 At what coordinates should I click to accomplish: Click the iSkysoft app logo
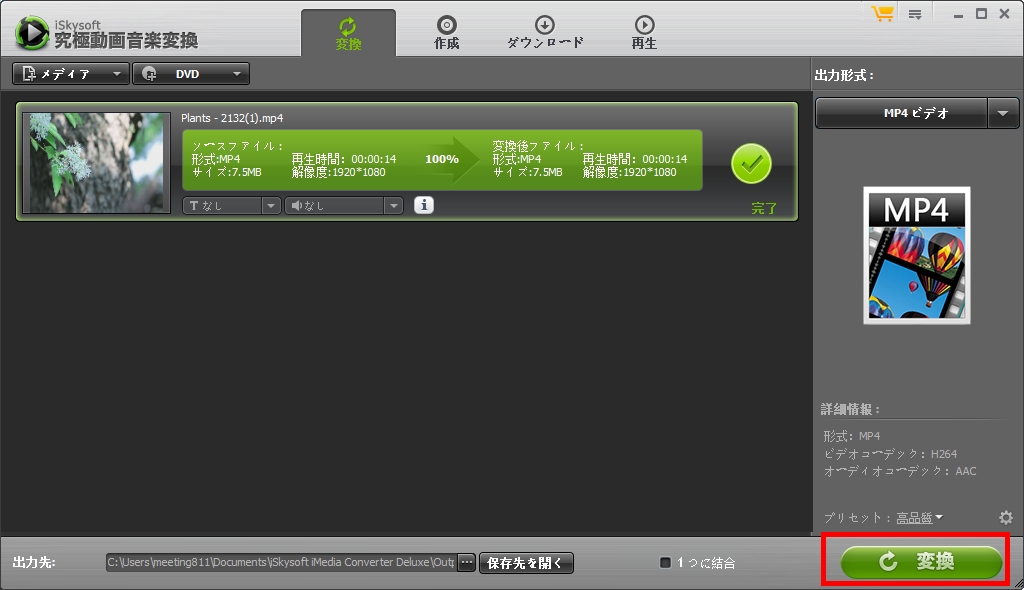[31, 33]
